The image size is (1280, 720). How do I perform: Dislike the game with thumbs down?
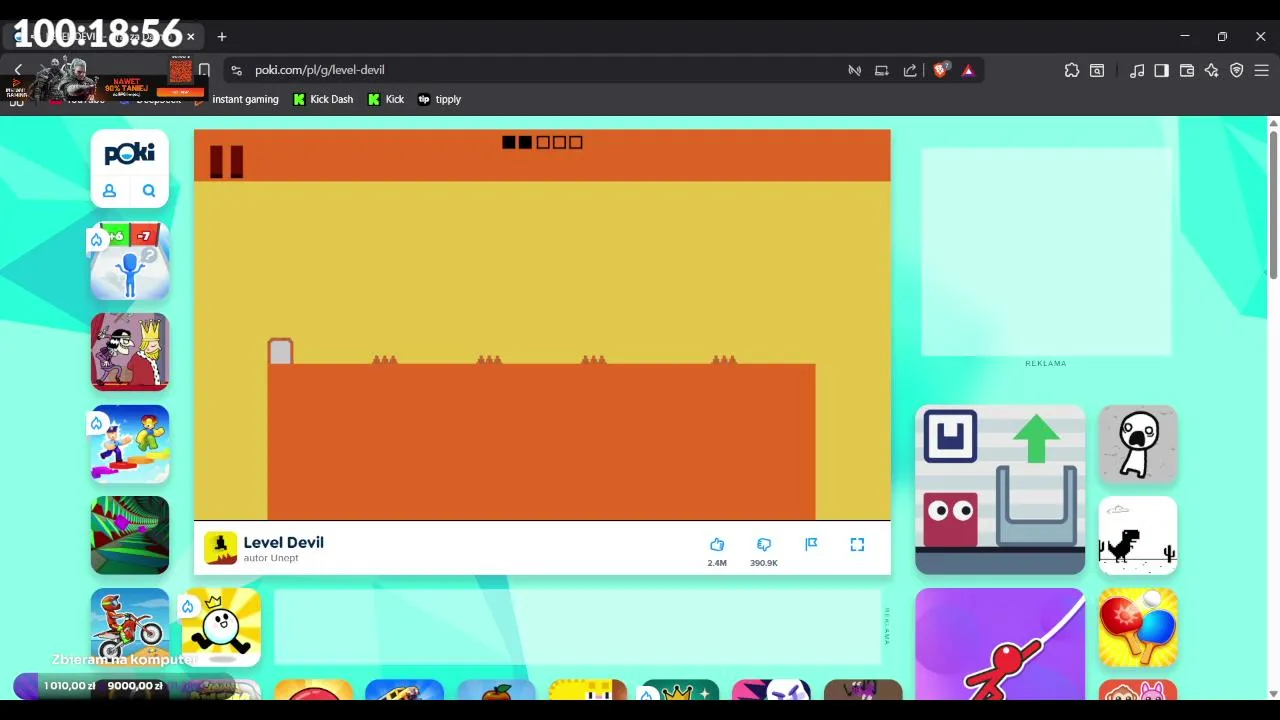click(x=764, y=544)
